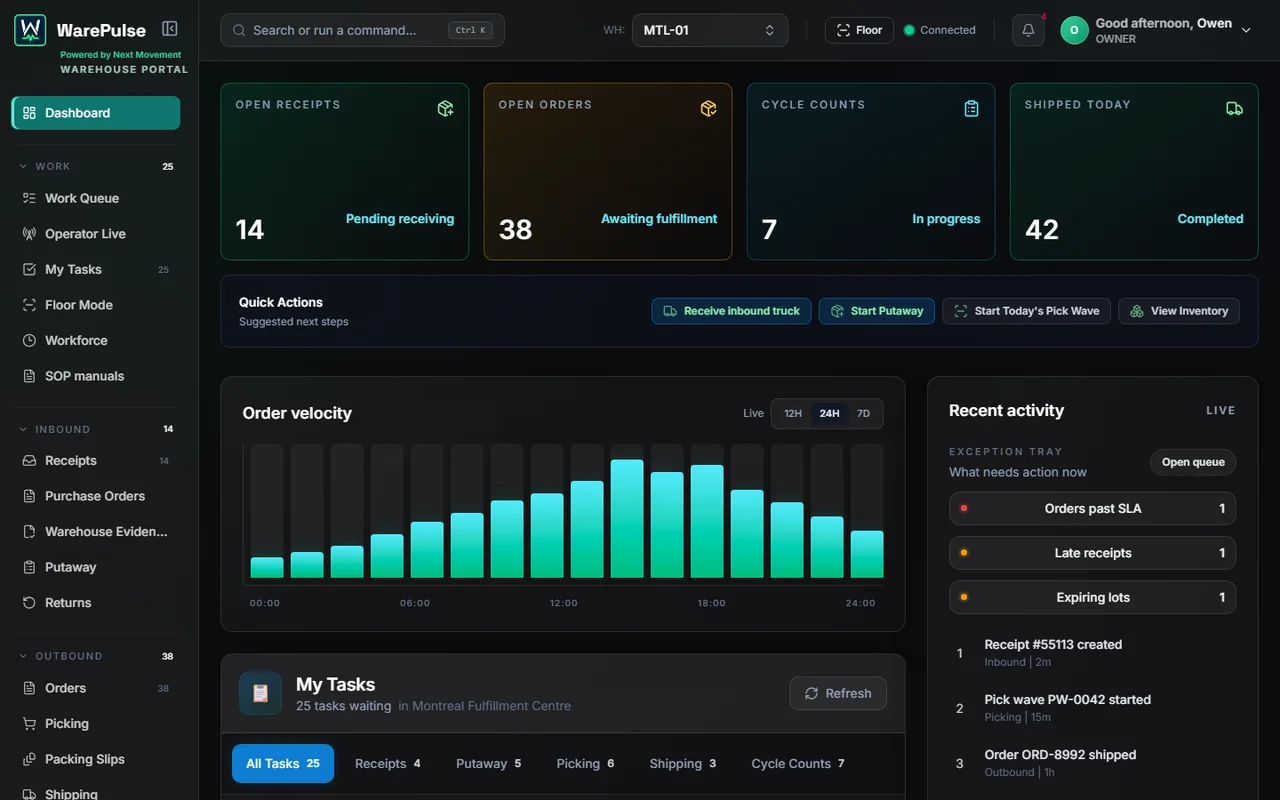
Task: Open SOP manuals
Action: pos(96,376)
